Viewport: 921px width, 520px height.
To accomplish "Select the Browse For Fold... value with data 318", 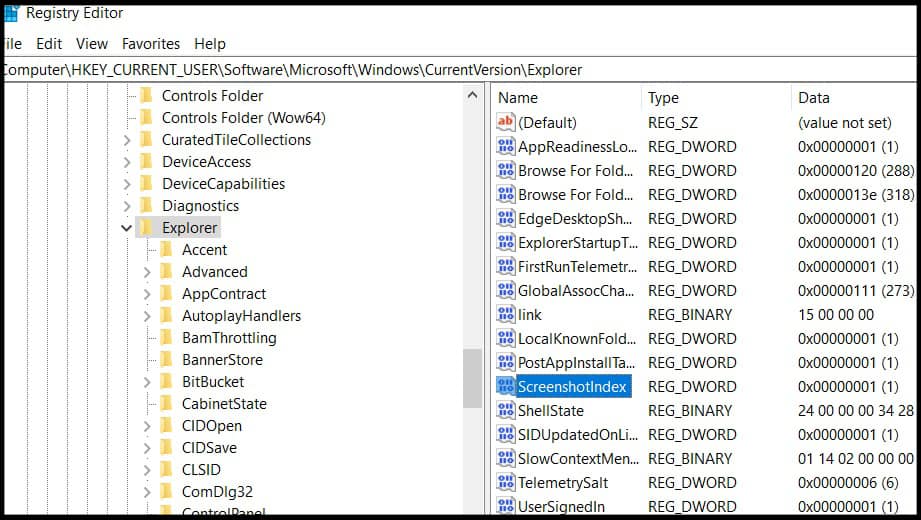I will coord(576,194).
